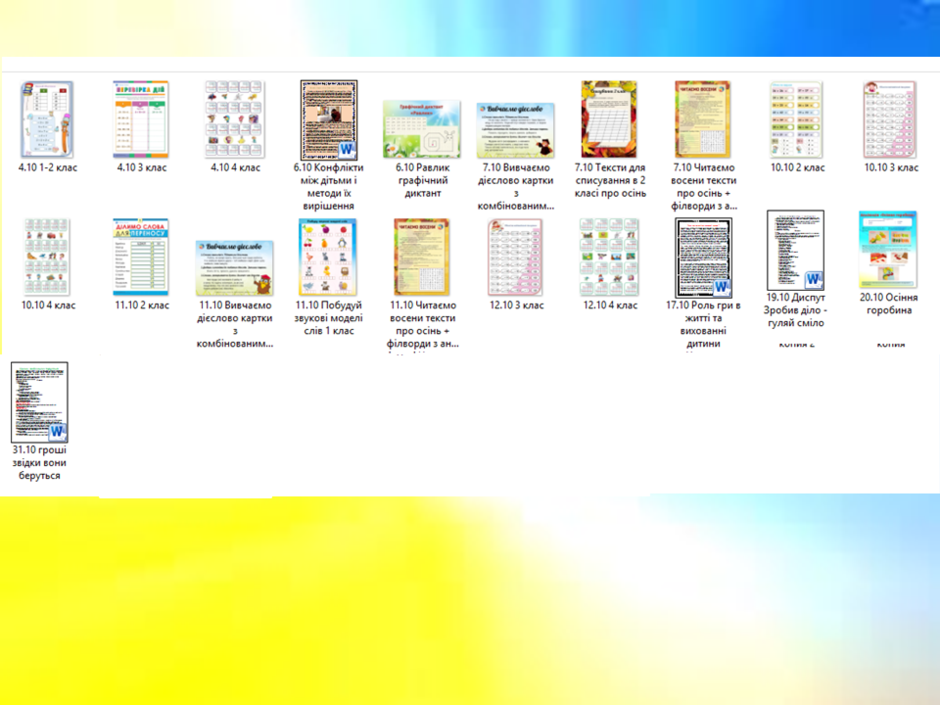This screenshot has height=705, width=940.
Task: Select '7.10 Тексти для списування' file
Action: click(609, 119)
